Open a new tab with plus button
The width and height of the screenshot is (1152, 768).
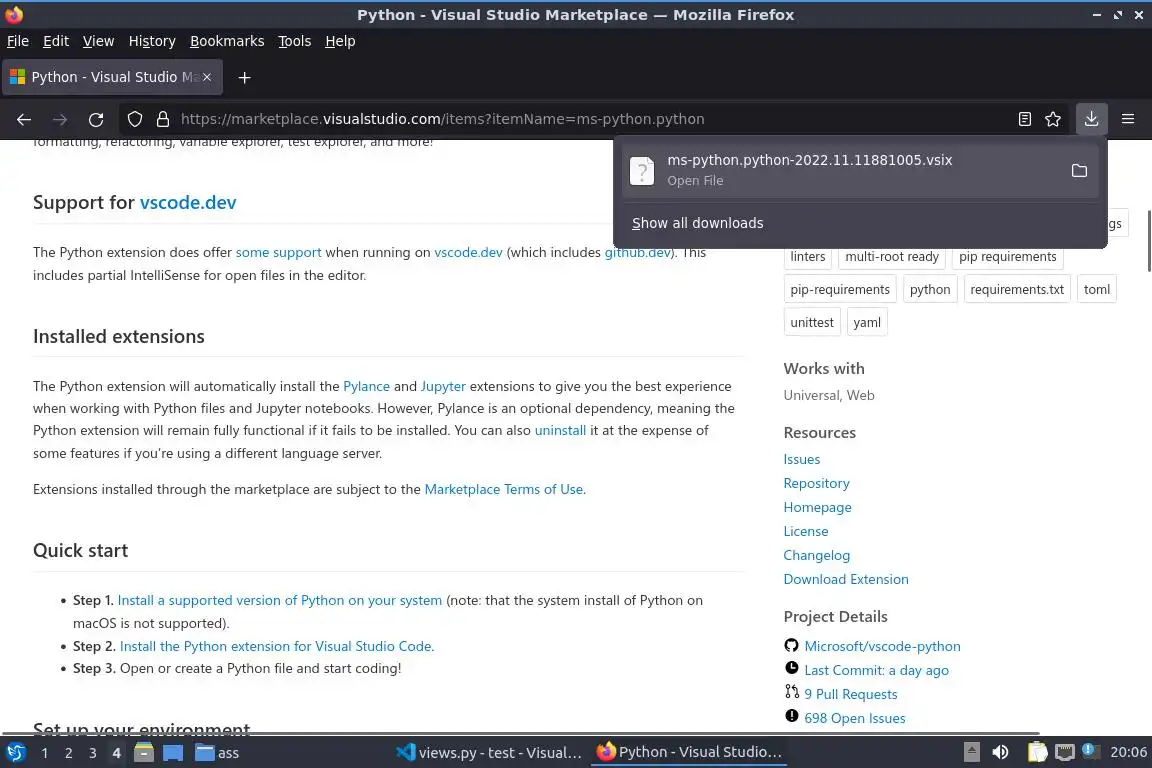point(245,77)
